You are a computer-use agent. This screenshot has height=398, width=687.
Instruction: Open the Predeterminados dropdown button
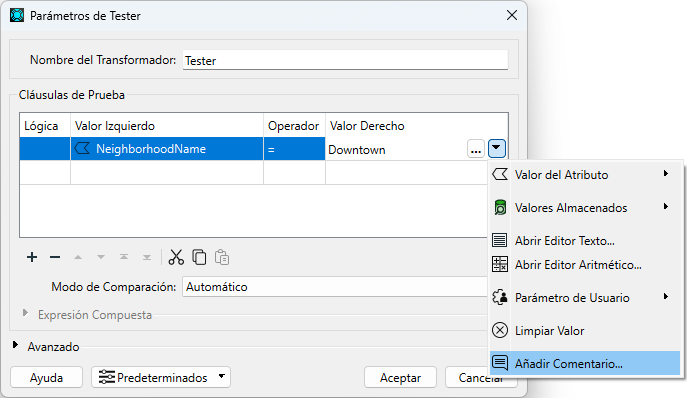click(x=161, y=377)
